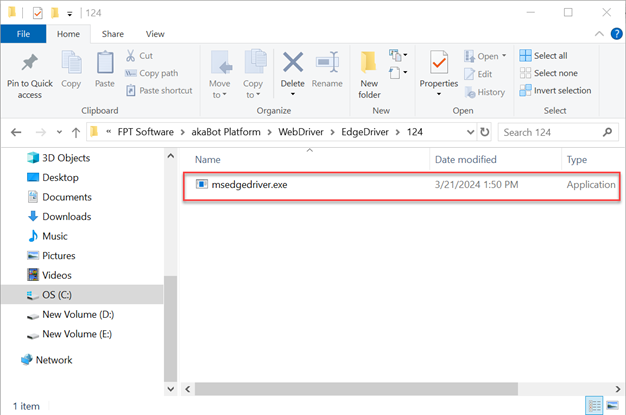Image resolution: width=626 pixels, height=415 pixels.
Task: Select the Home ribbon tab
Action: coord(68,34)
